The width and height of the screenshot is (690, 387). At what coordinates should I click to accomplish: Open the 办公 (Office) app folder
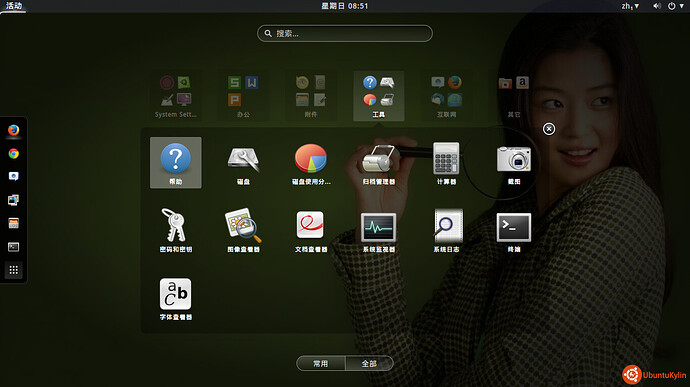coord(243,96)
